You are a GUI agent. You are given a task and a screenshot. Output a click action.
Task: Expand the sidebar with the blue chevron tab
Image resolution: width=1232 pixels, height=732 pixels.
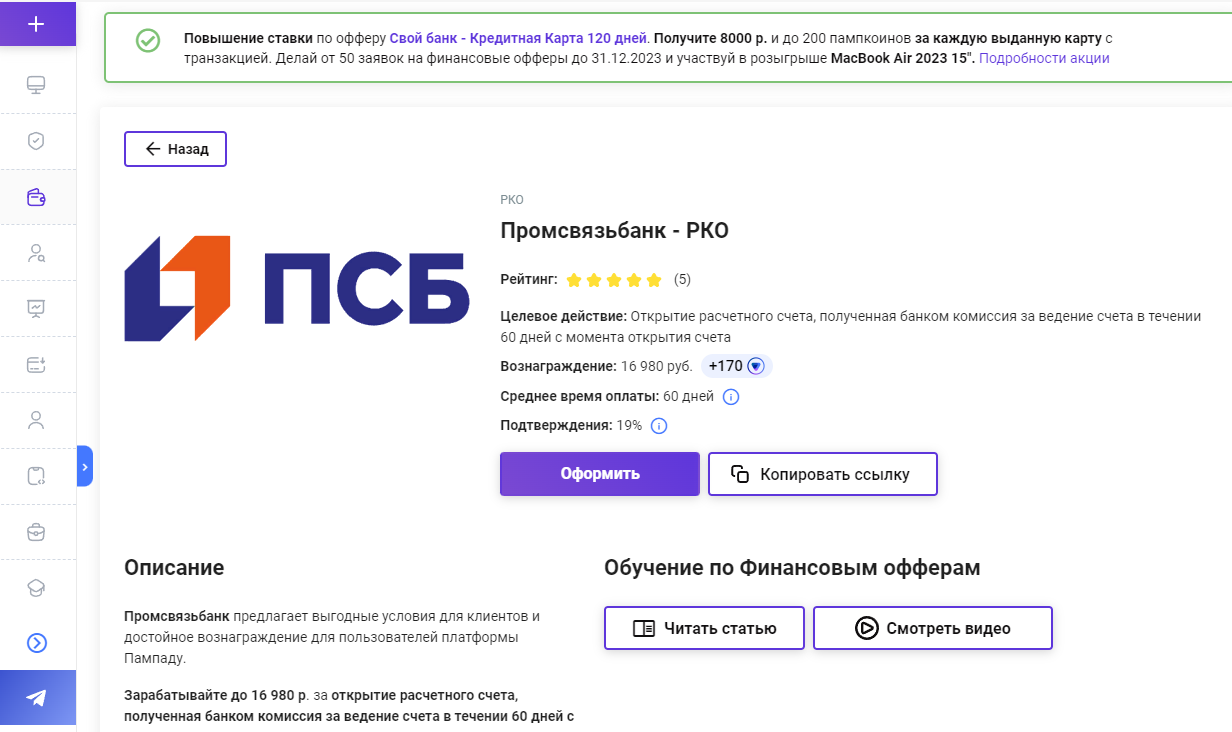[85, 466]
